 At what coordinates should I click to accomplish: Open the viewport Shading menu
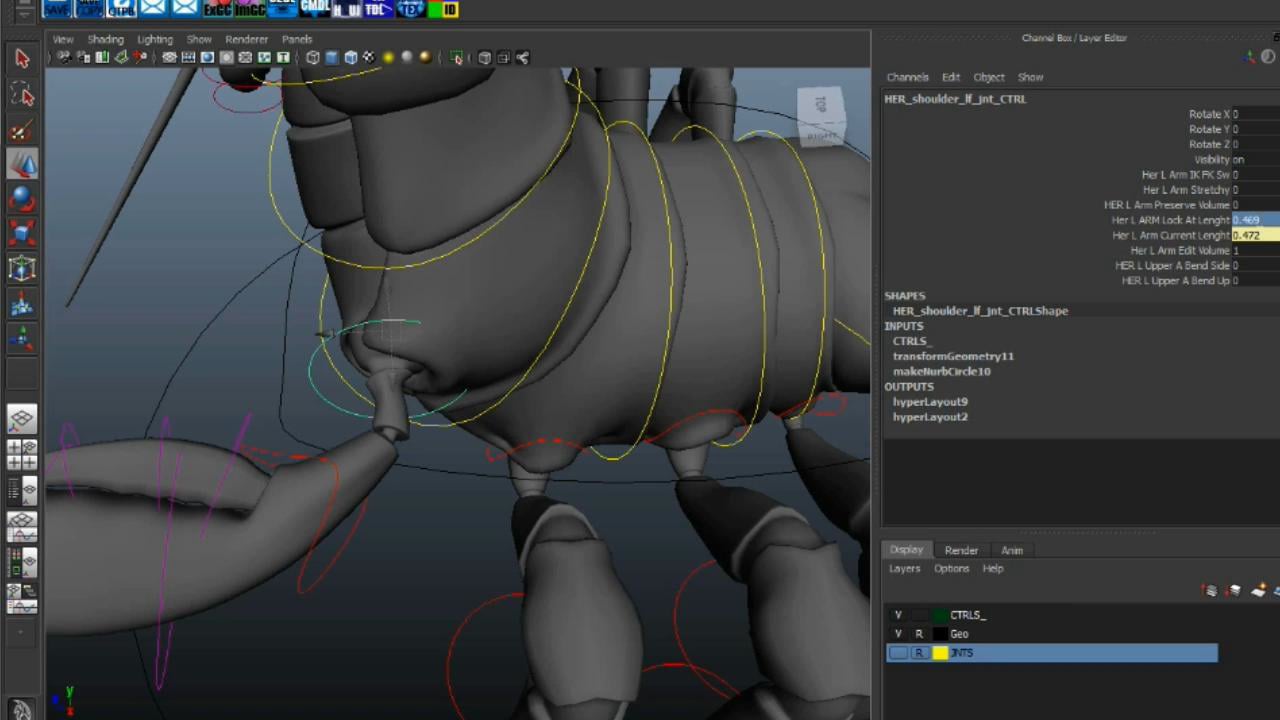coord(105,39)
